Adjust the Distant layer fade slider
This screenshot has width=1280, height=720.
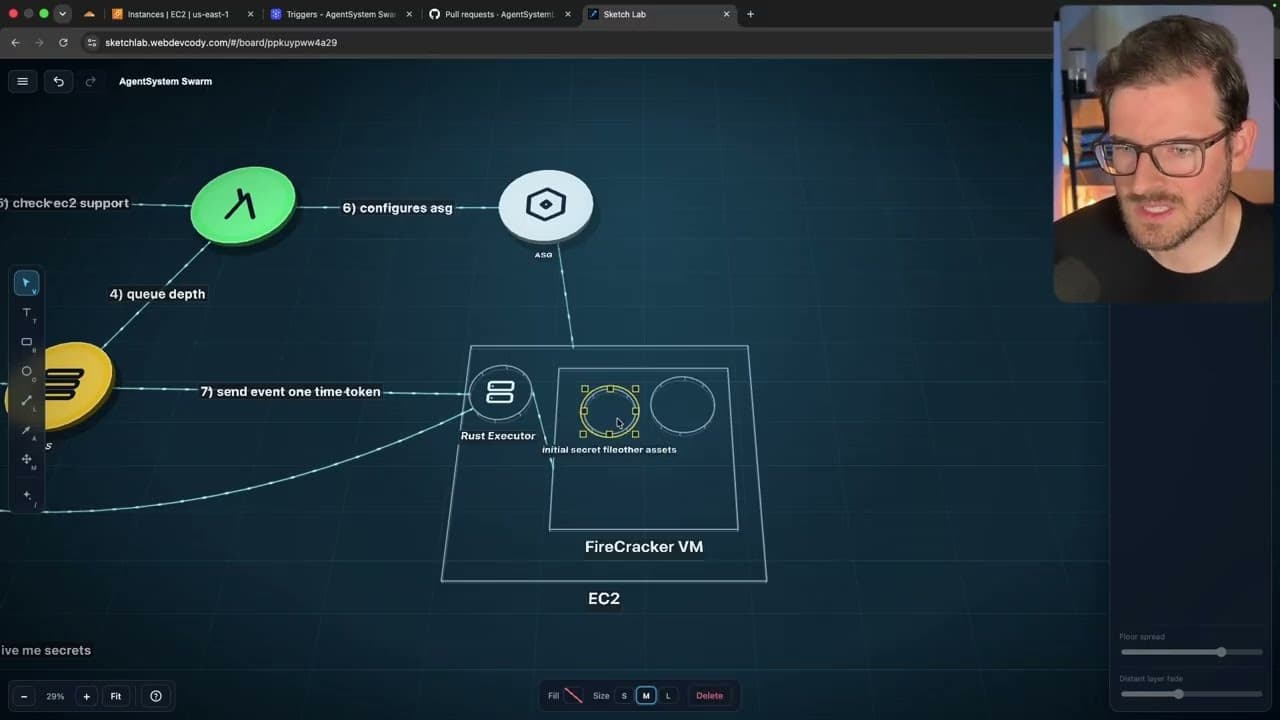tap(1191, 694)
